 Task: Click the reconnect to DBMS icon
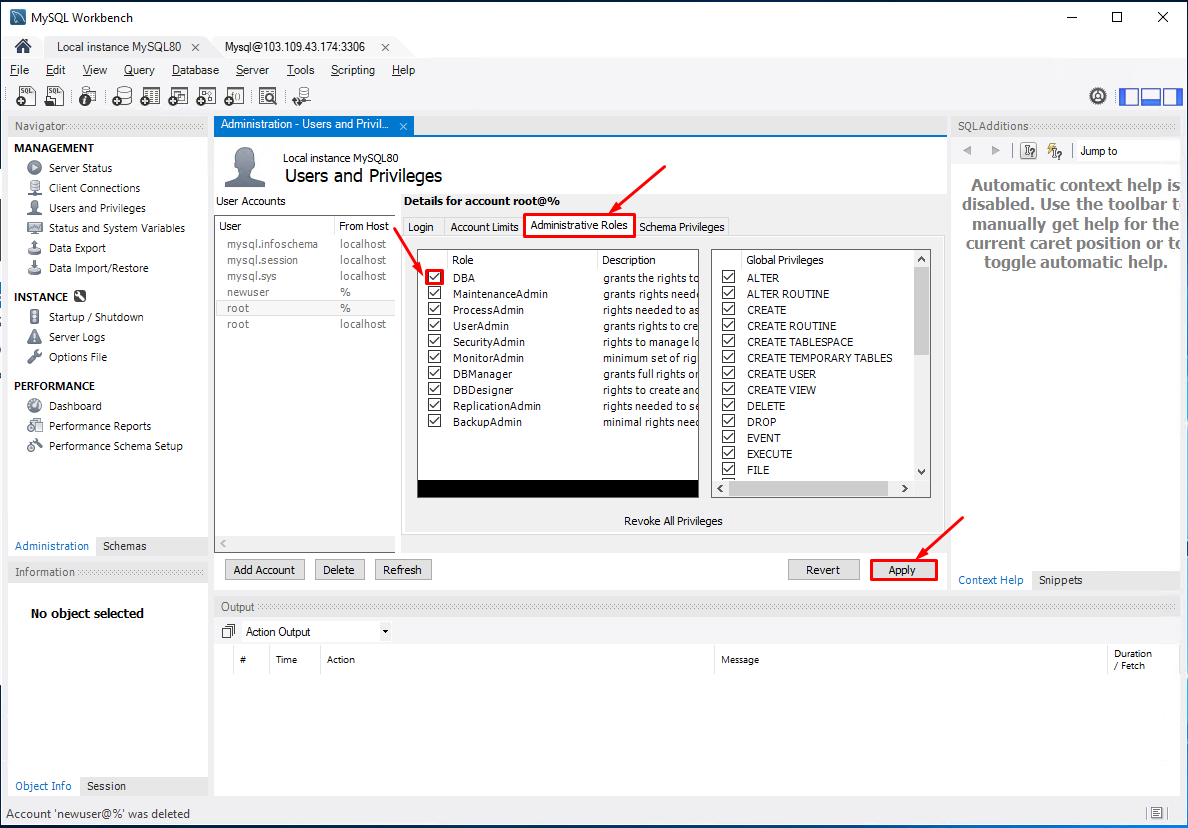tap(302, 96)
